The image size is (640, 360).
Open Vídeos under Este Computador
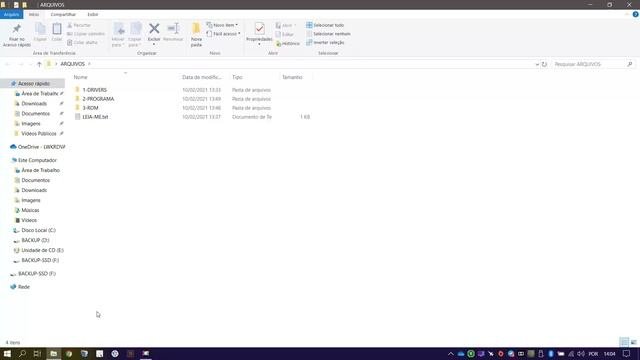[29, 220]
